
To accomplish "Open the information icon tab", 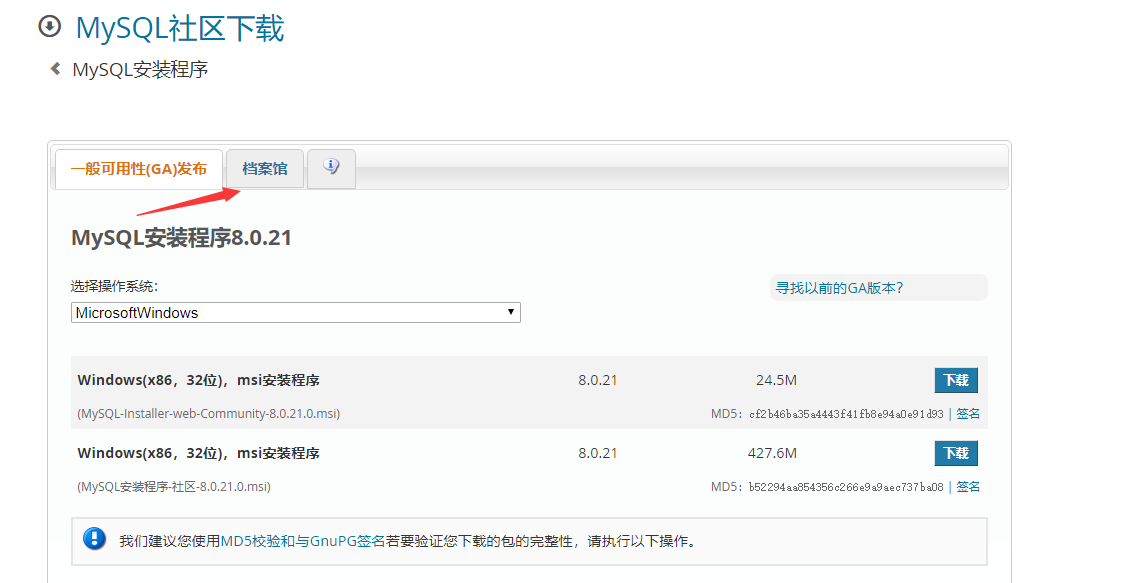I will 331,168.
